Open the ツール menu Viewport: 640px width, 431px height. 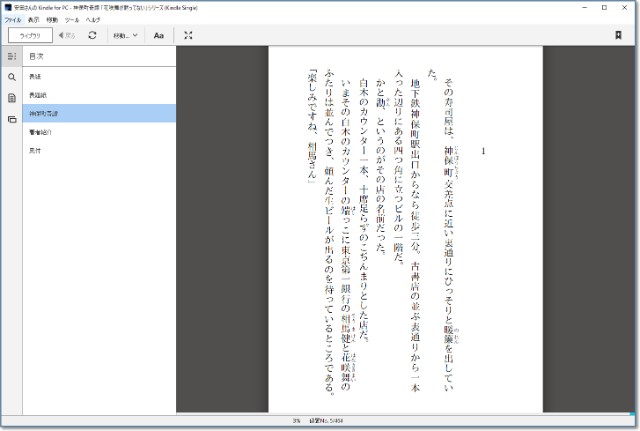pos(72,19)
